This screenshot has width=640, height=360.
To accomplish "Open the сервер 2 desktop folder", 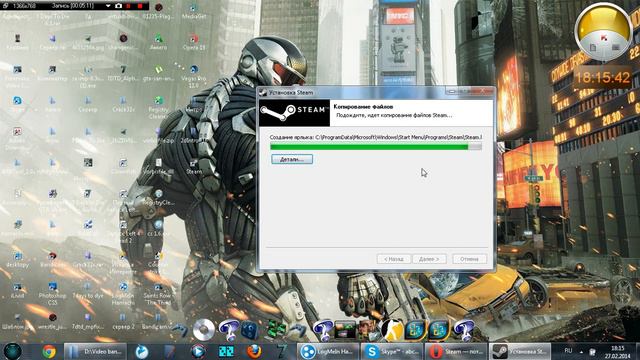I will pyautogui.click(x=123, y=321).
